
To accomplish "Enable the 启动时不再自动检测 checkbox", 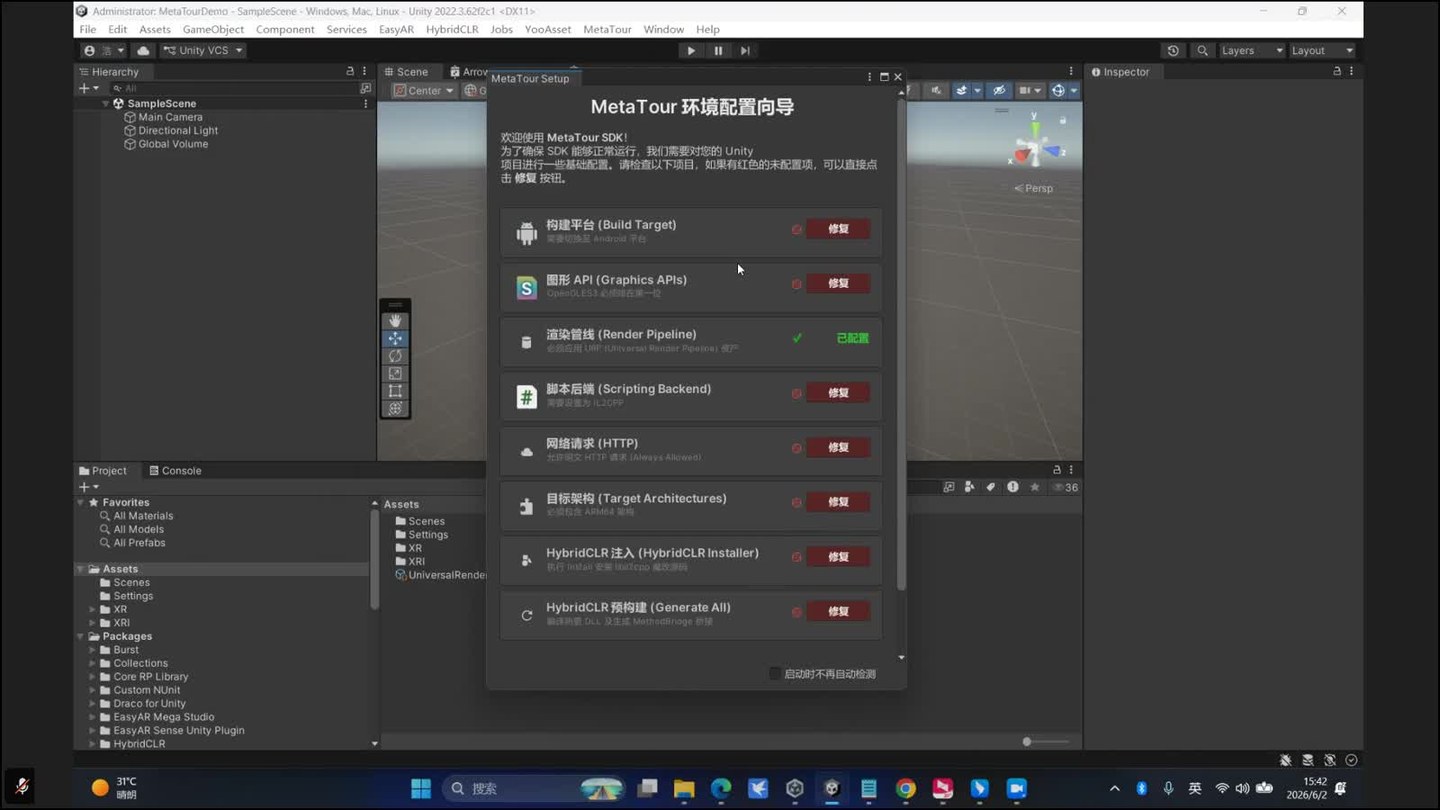I will [775, 674].
